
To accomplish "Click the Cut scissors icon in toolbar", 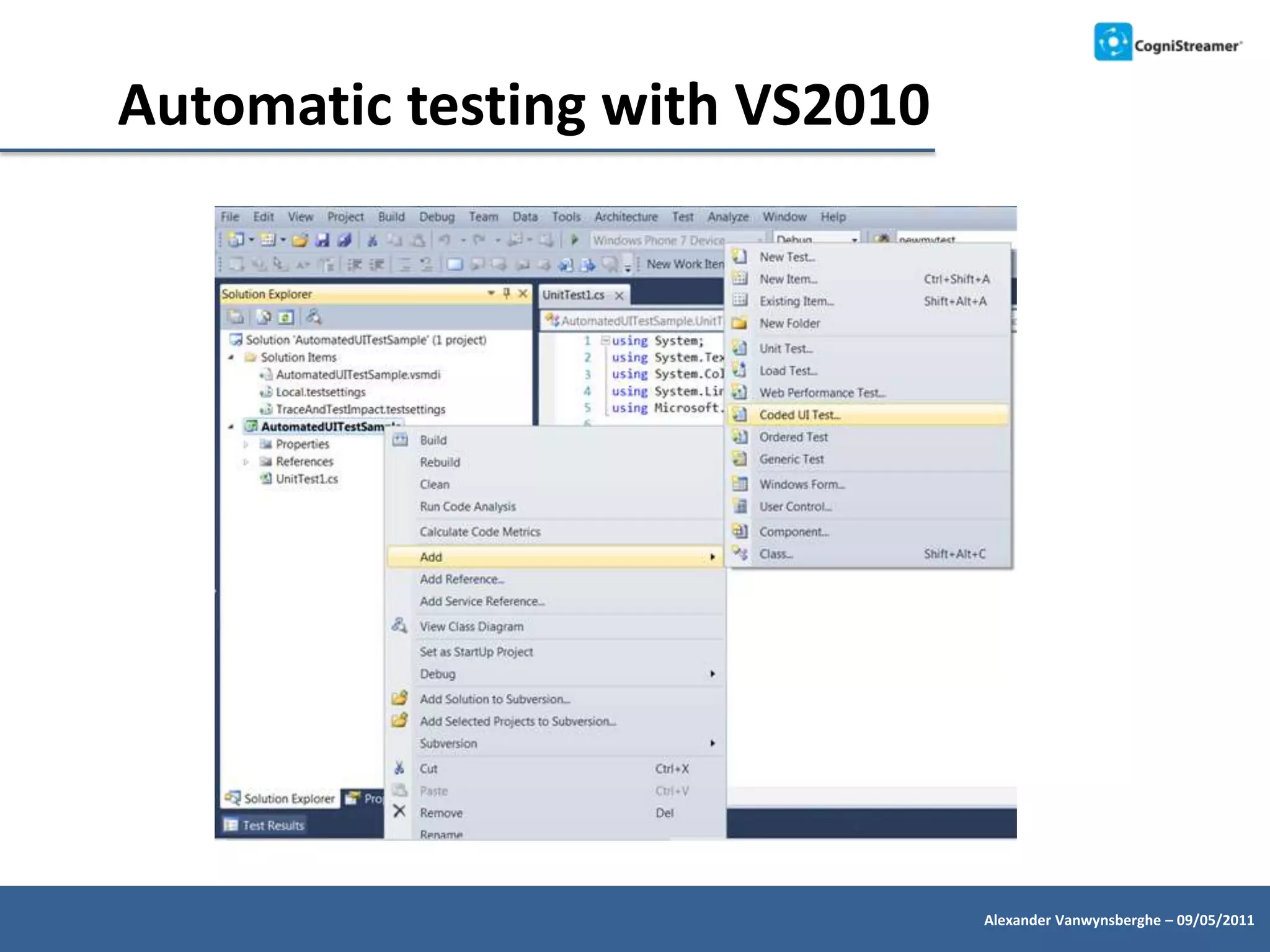I will [x=373, y=240].
